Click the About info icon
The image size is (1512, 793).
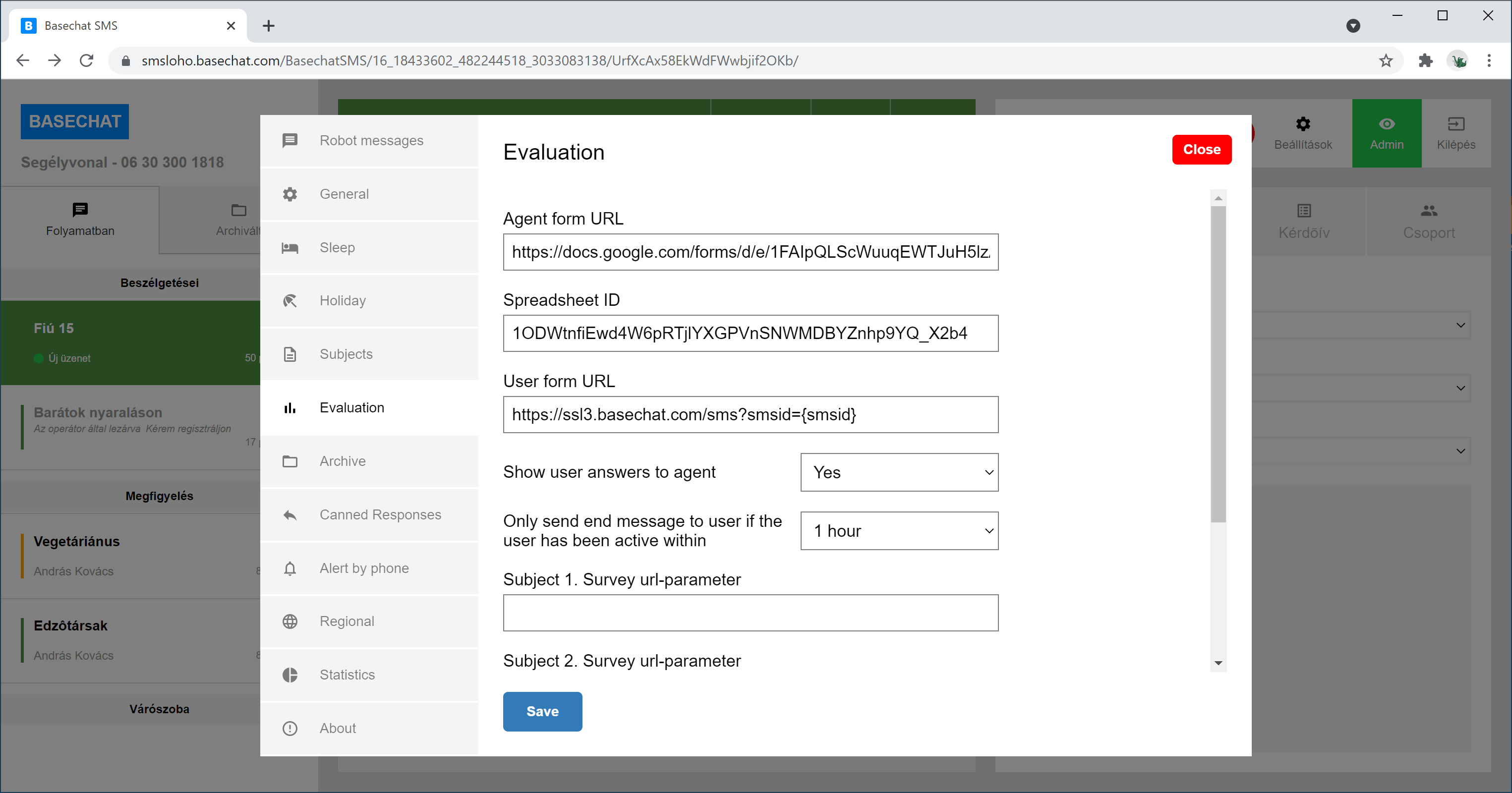click(x=290, y=729)
